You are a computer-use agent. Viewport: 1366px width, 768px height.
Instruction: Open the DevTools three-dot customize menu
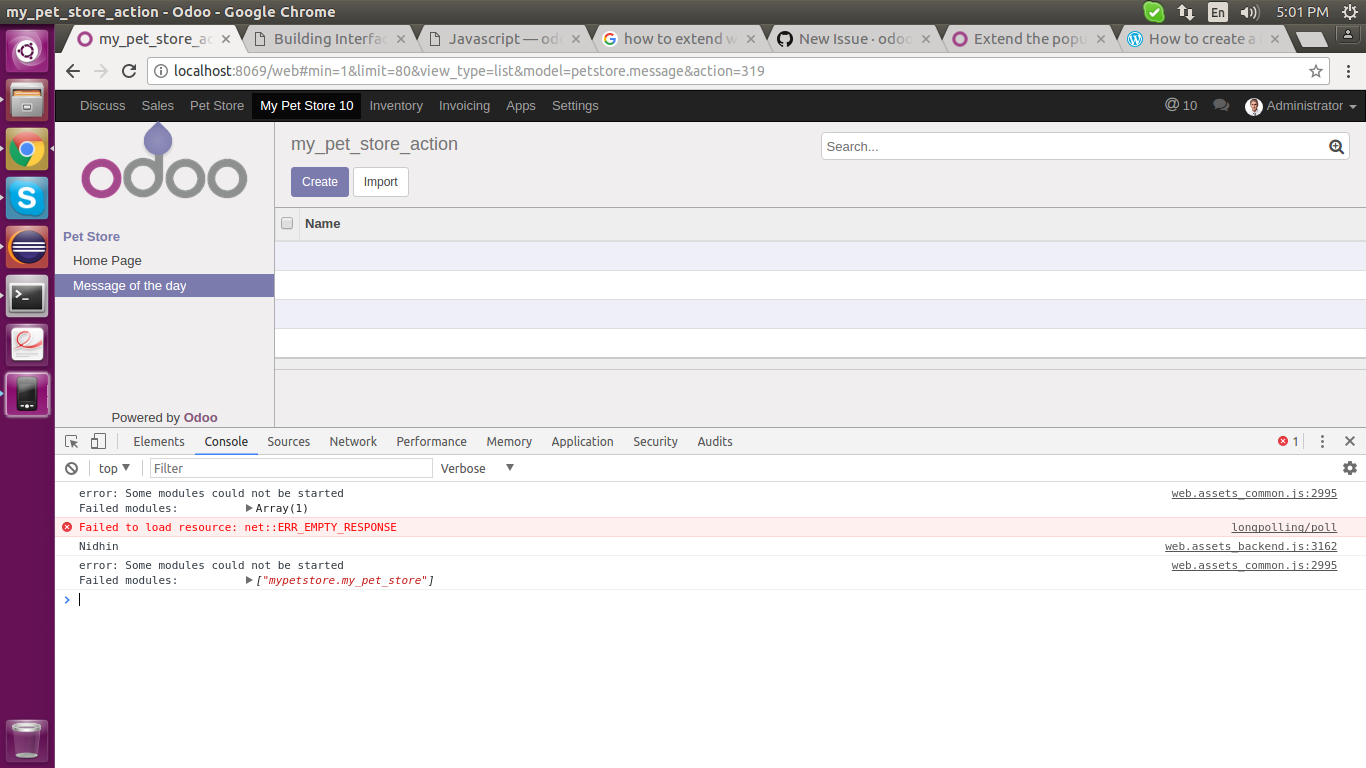(x=1322, y=441)
